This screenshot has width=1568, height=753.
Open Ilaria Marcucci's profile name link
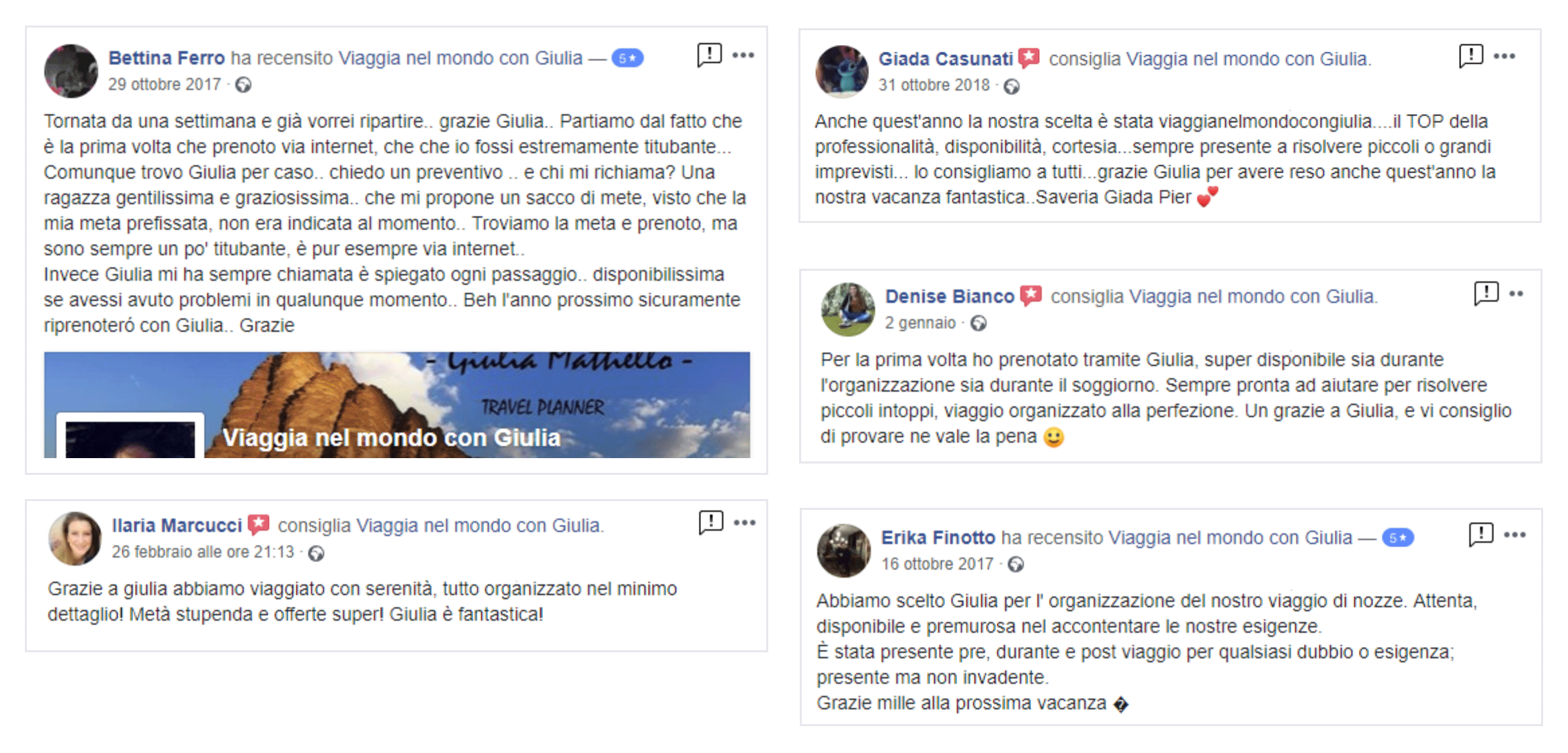177,525
